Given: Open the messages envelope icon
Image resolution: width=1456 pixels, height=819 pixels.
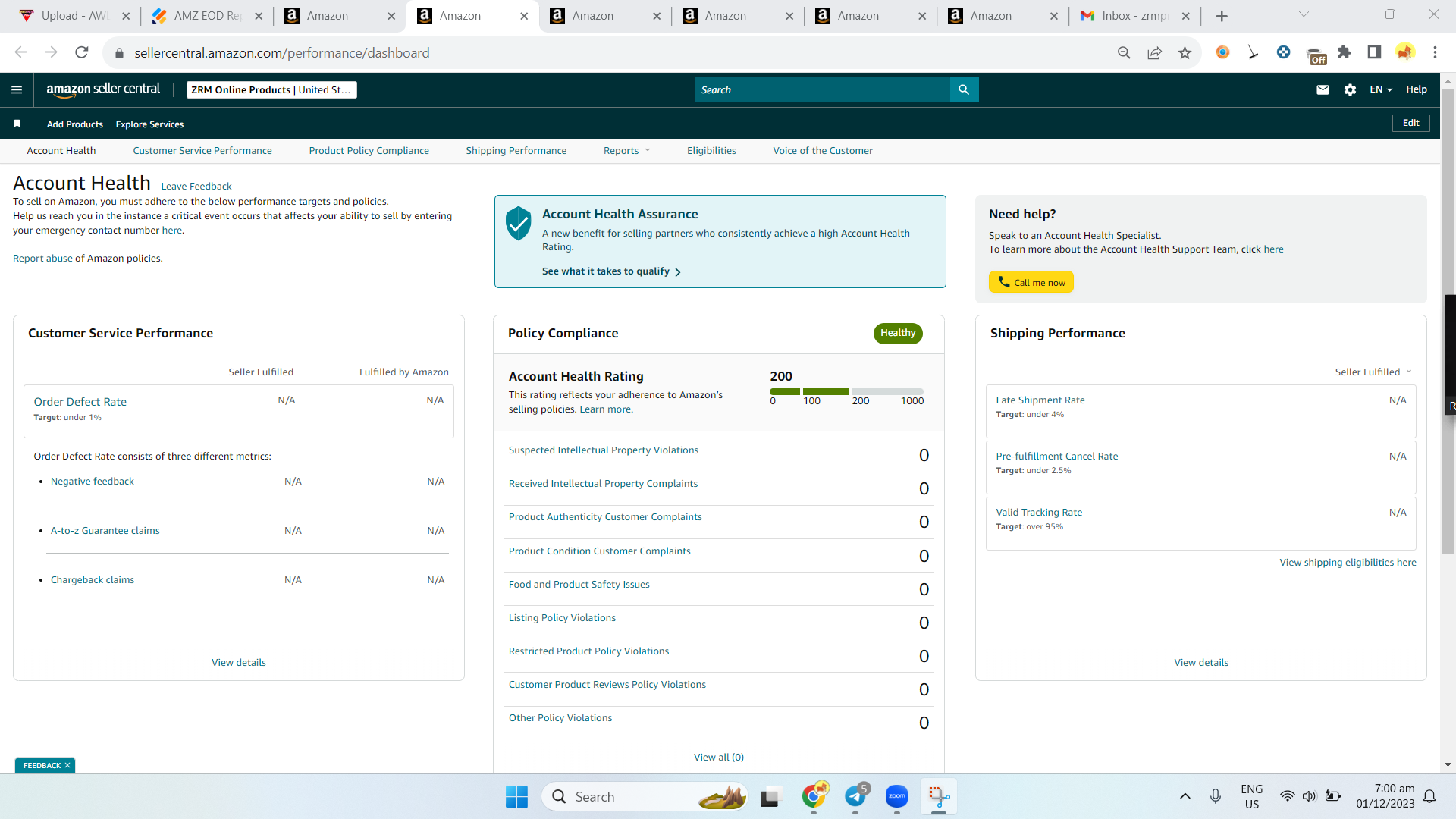Looking at the screenshot, I should click(x=1323, y=89).
